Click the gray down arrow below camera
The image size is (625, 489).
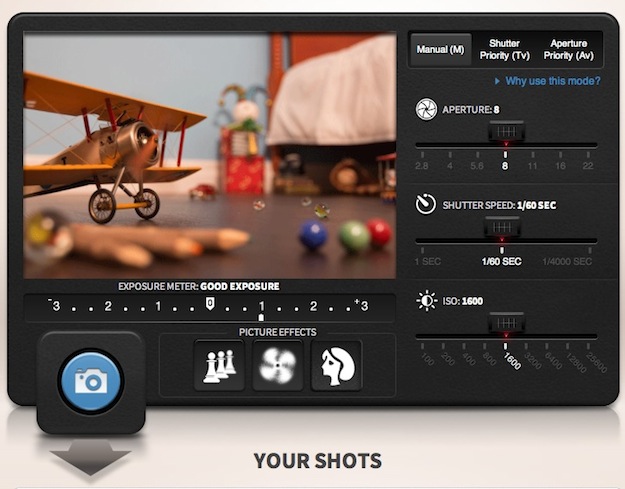(x=90, y=460)
